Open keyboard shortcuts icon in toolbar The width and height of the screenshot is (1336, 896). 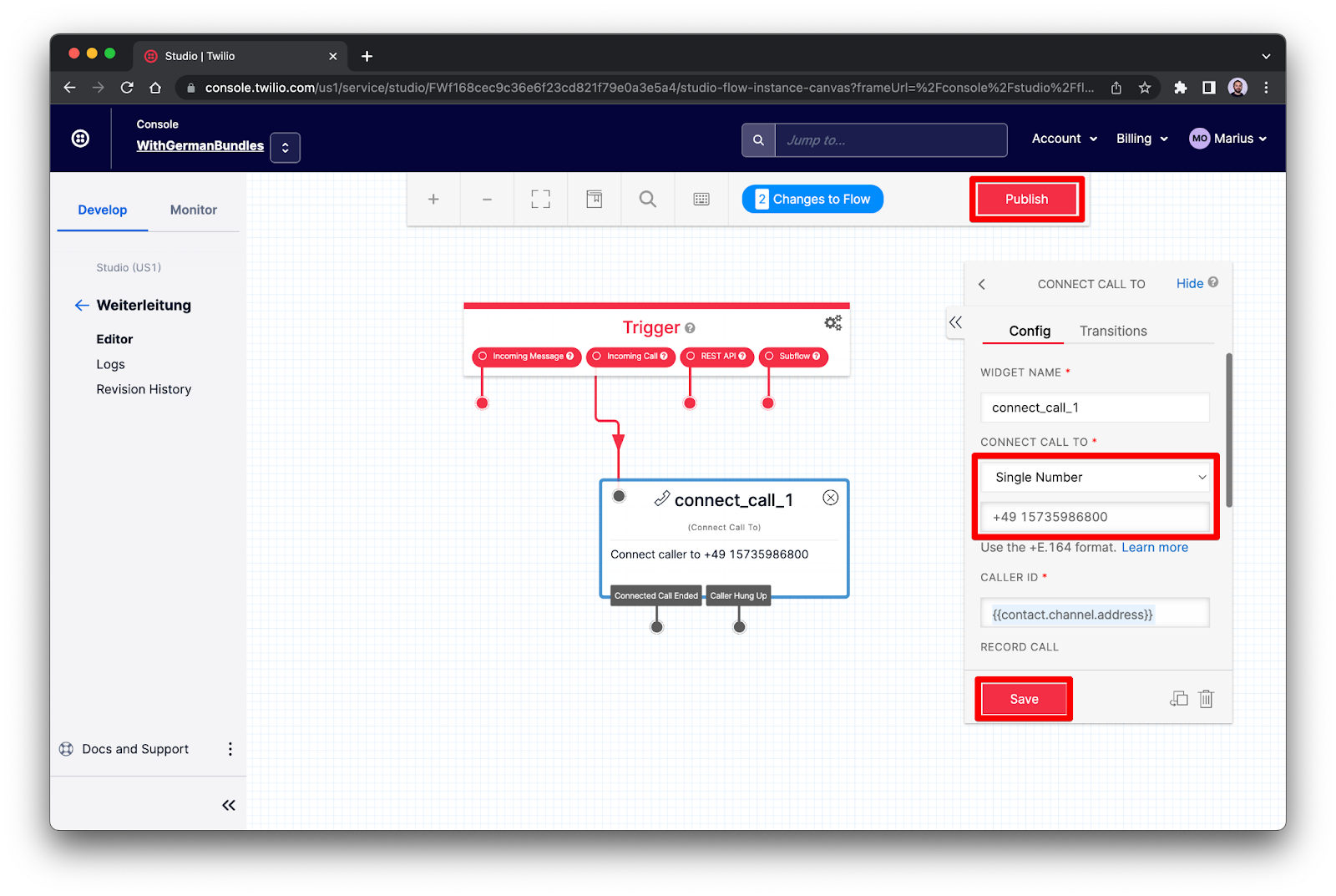click(701, 200)
